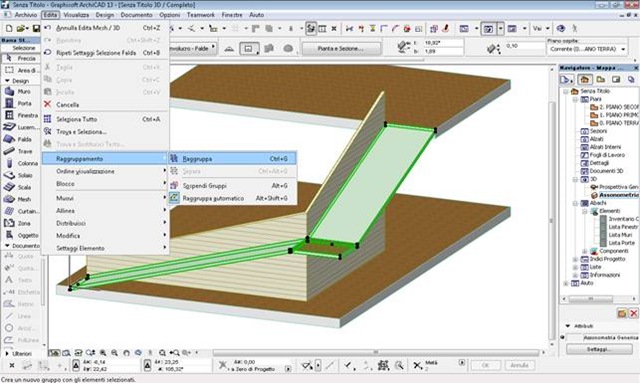640x383 pixels.
Task: Collapse the Documento toolbox section
Action: (x=7, y=246)
